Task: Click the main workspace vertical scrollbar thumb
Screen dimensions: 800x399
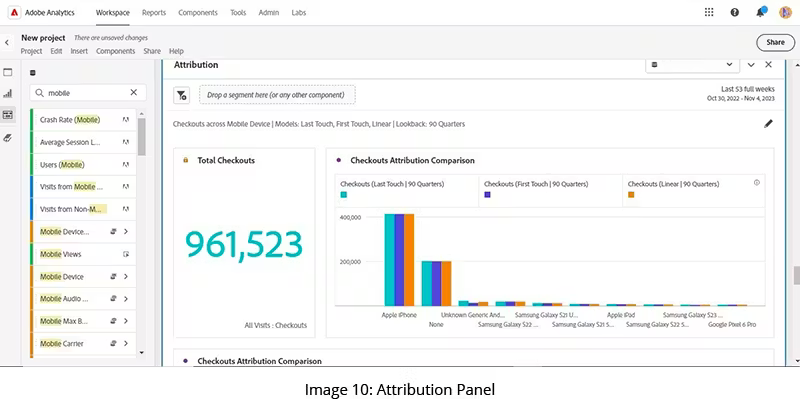Action: click(796, 276)
